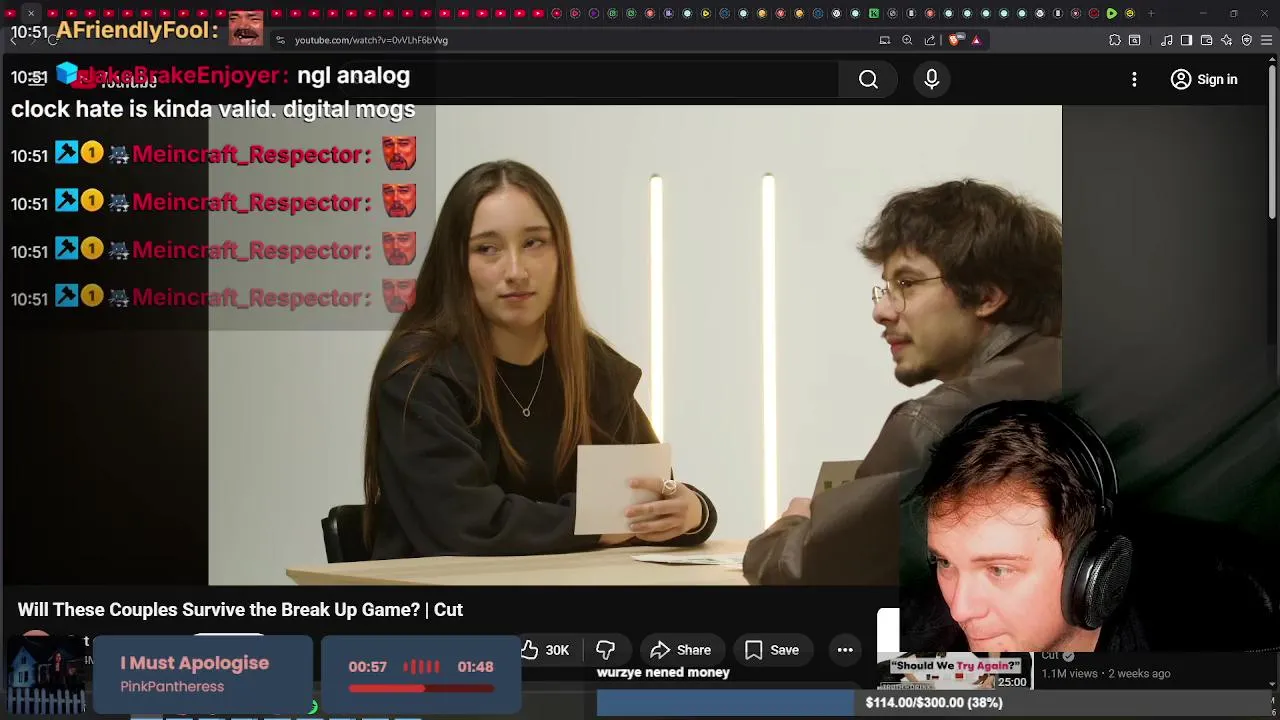Click the song progress bar in music widget

coord(420,688)
